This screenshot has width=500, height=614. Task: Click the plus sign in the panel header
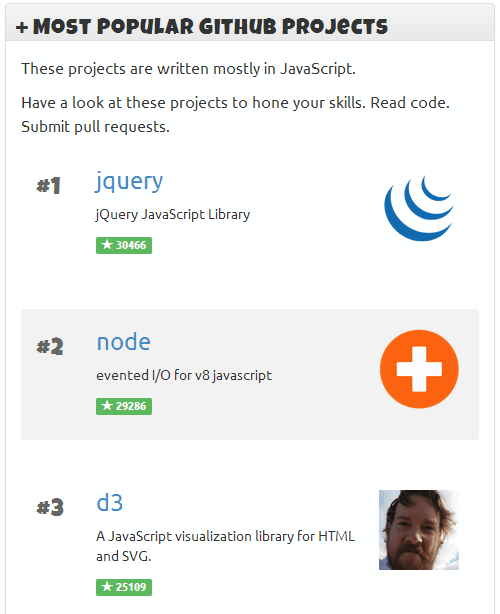pyautogui.click(x=22, y=27)
